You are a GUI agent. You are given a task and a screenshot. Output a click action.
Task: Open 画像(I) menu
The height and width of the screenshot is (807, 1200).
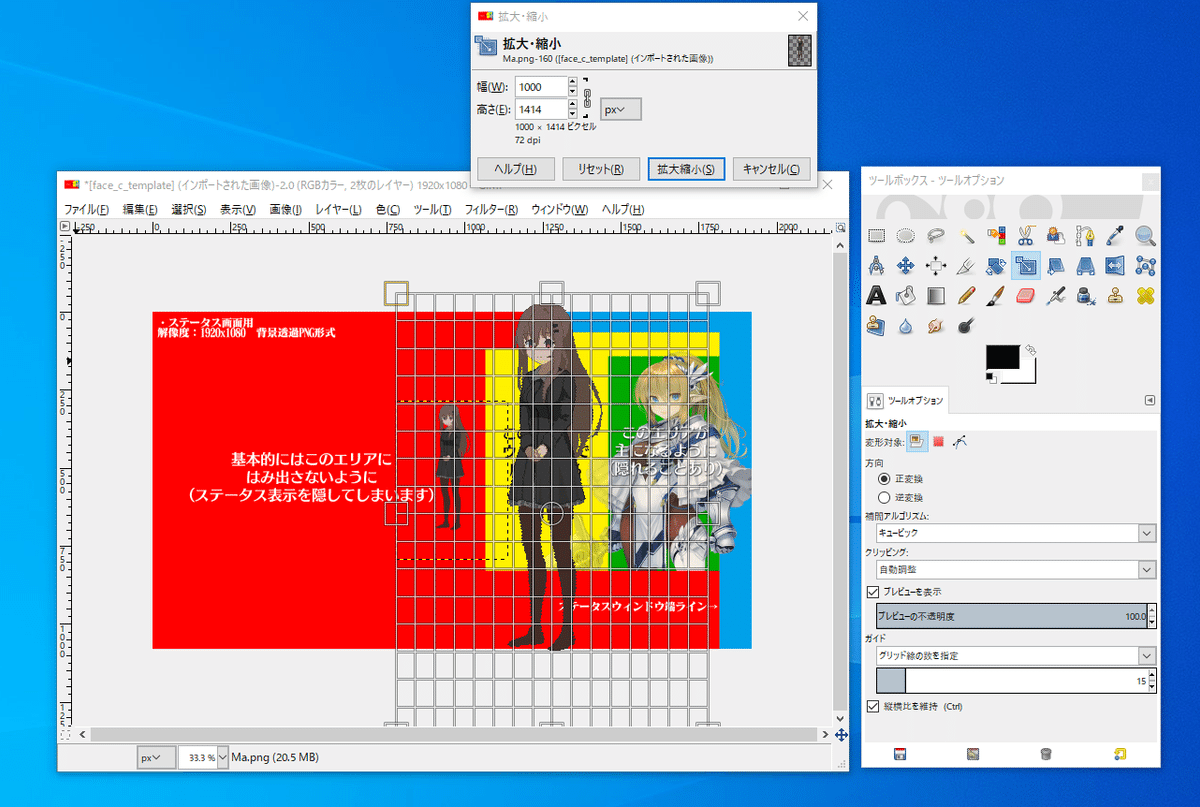point(286,209)
